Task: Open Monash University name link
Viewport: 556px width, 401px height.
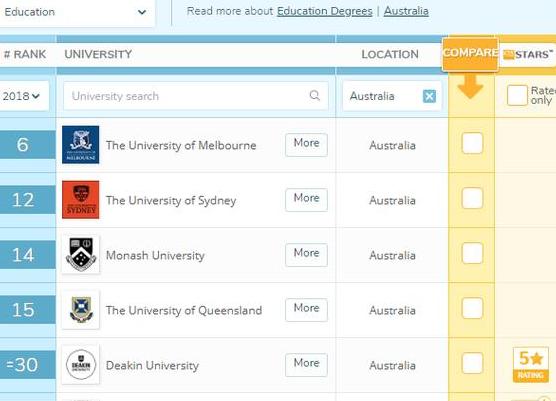Action: click(x=155, y=255)
